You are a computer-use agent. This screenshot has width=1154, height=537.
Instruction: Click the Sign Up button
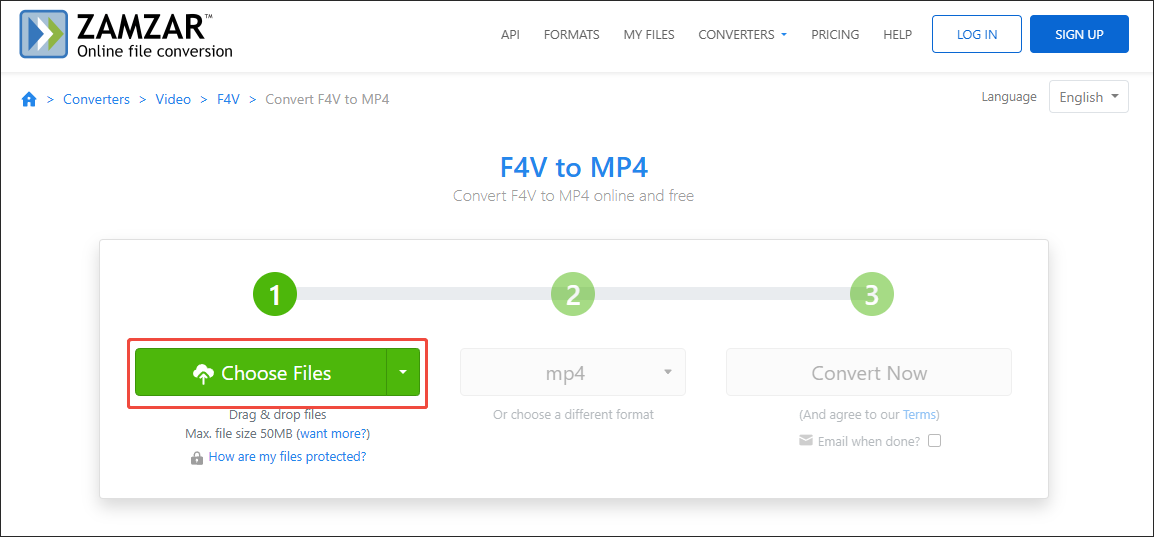1079,34
